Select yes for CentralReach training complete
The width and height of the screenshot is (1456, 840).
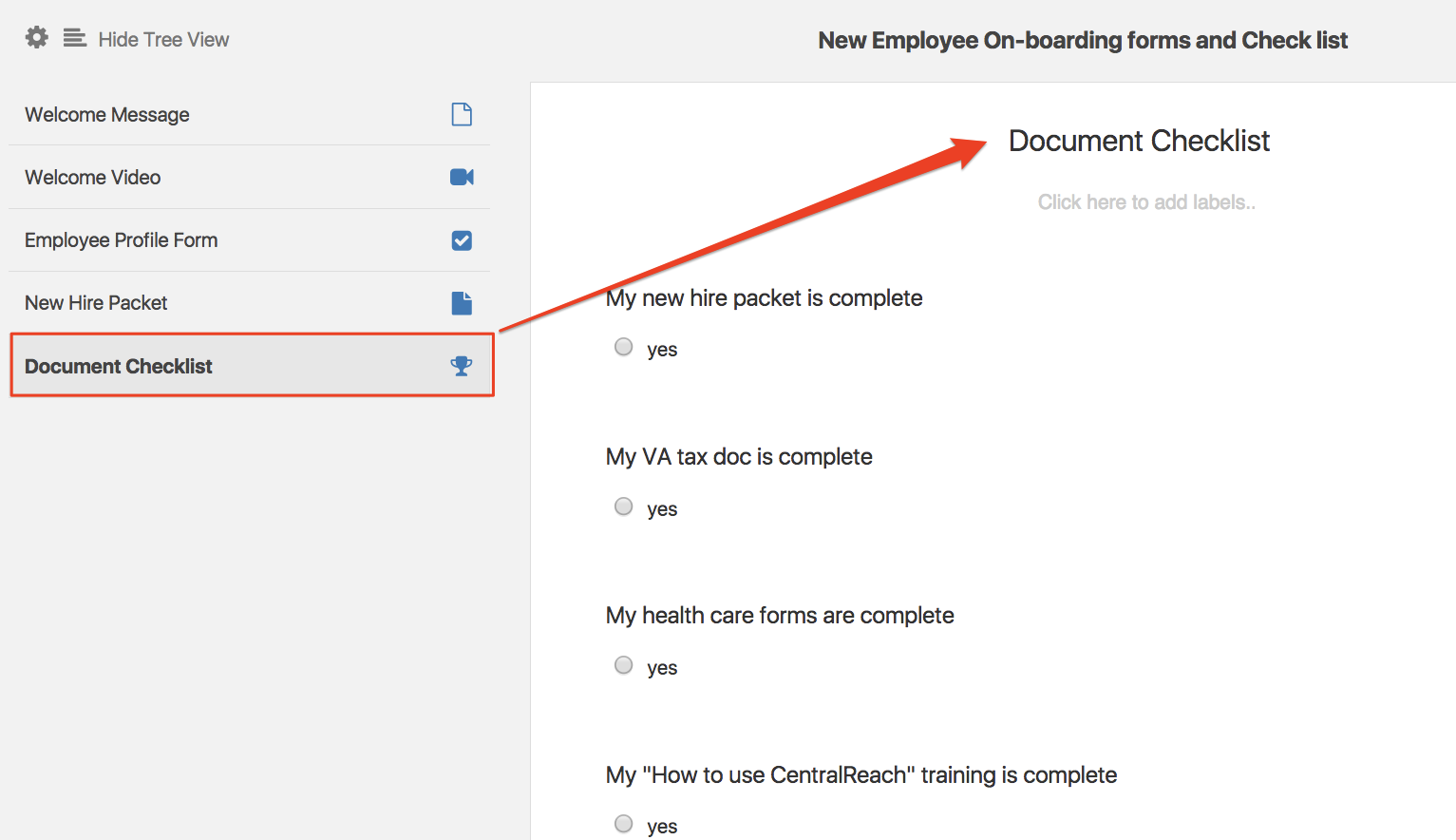tap(623, 824)
